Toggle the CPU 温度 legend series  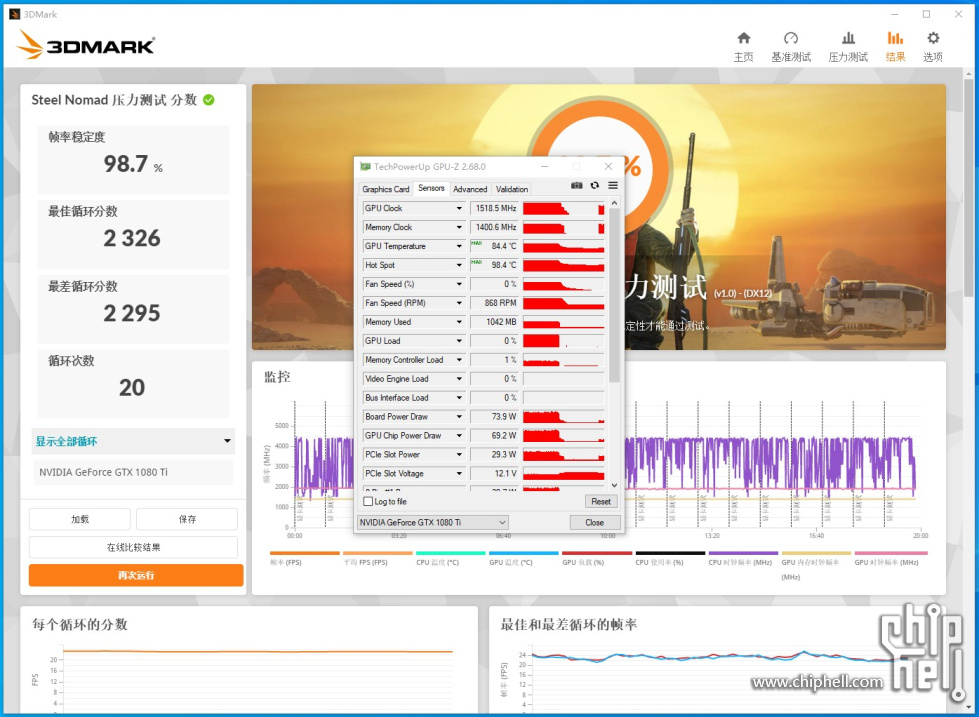(x=451, y=553)
